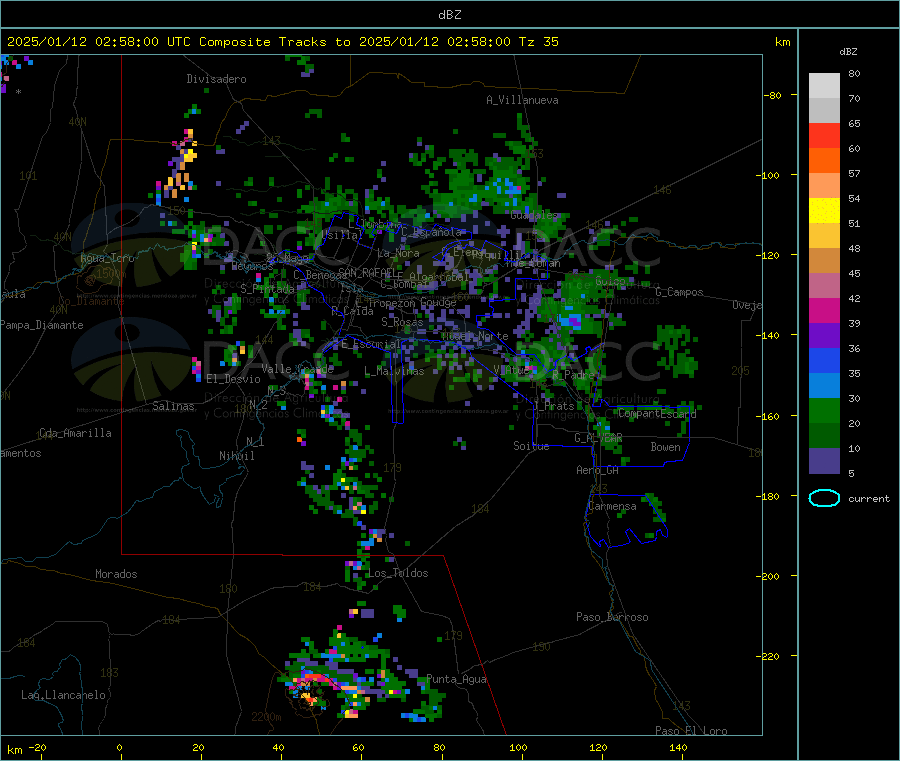Click the cyan 'current' track ellipse icon

coord(824,498)
